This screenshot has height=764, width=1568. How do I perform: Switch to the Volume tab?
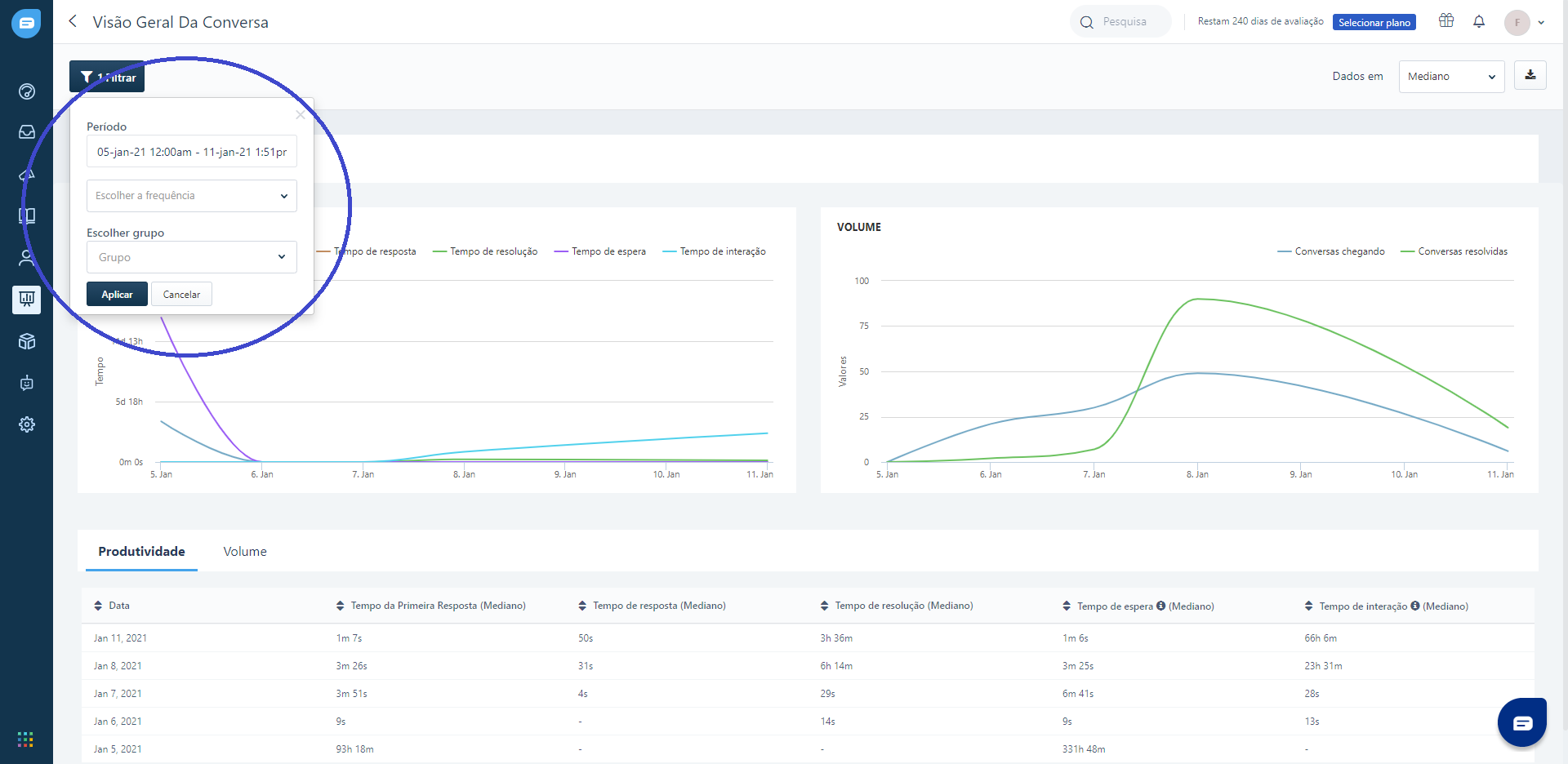(x=245, y=552)
